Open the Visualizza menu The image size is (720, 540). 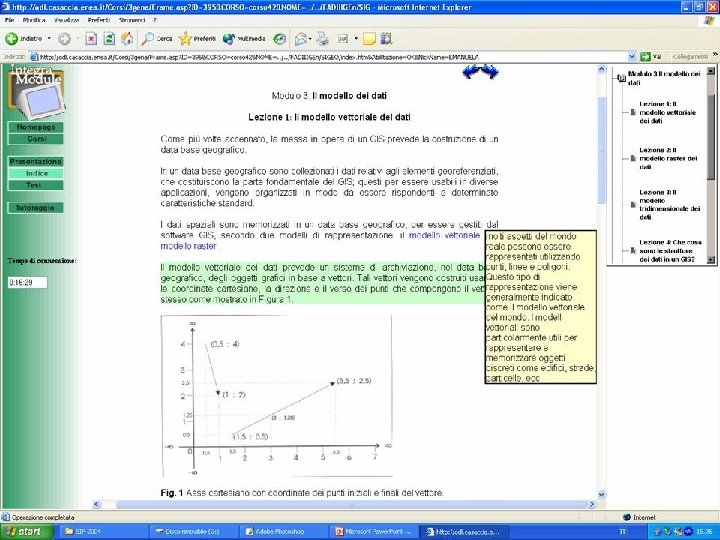point(67,20)
